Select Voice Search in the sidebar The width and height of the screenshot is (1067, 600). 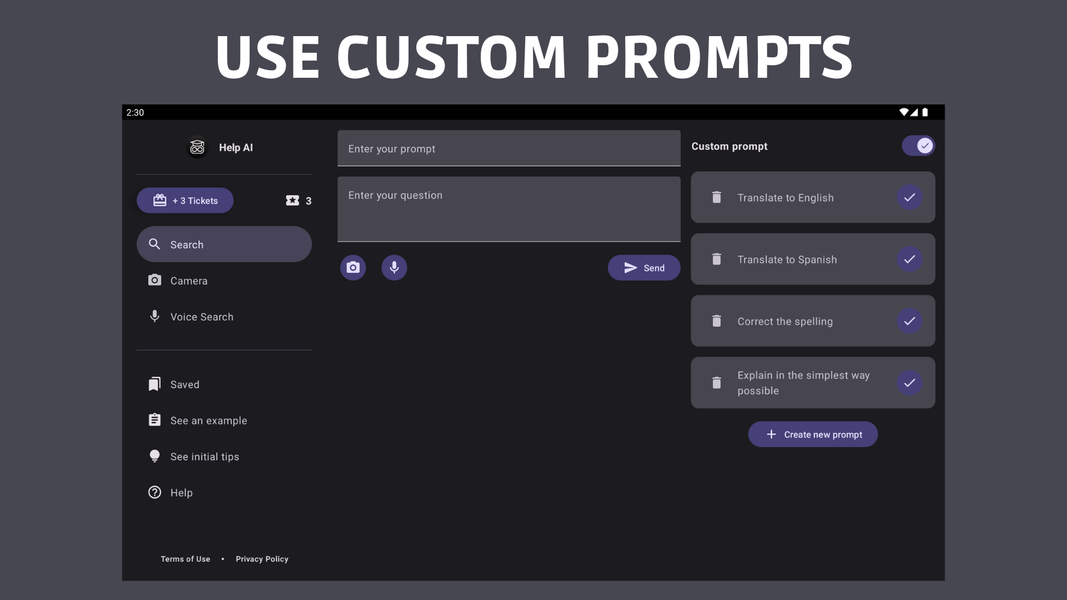pyautogui.click(x=201, y=317)
